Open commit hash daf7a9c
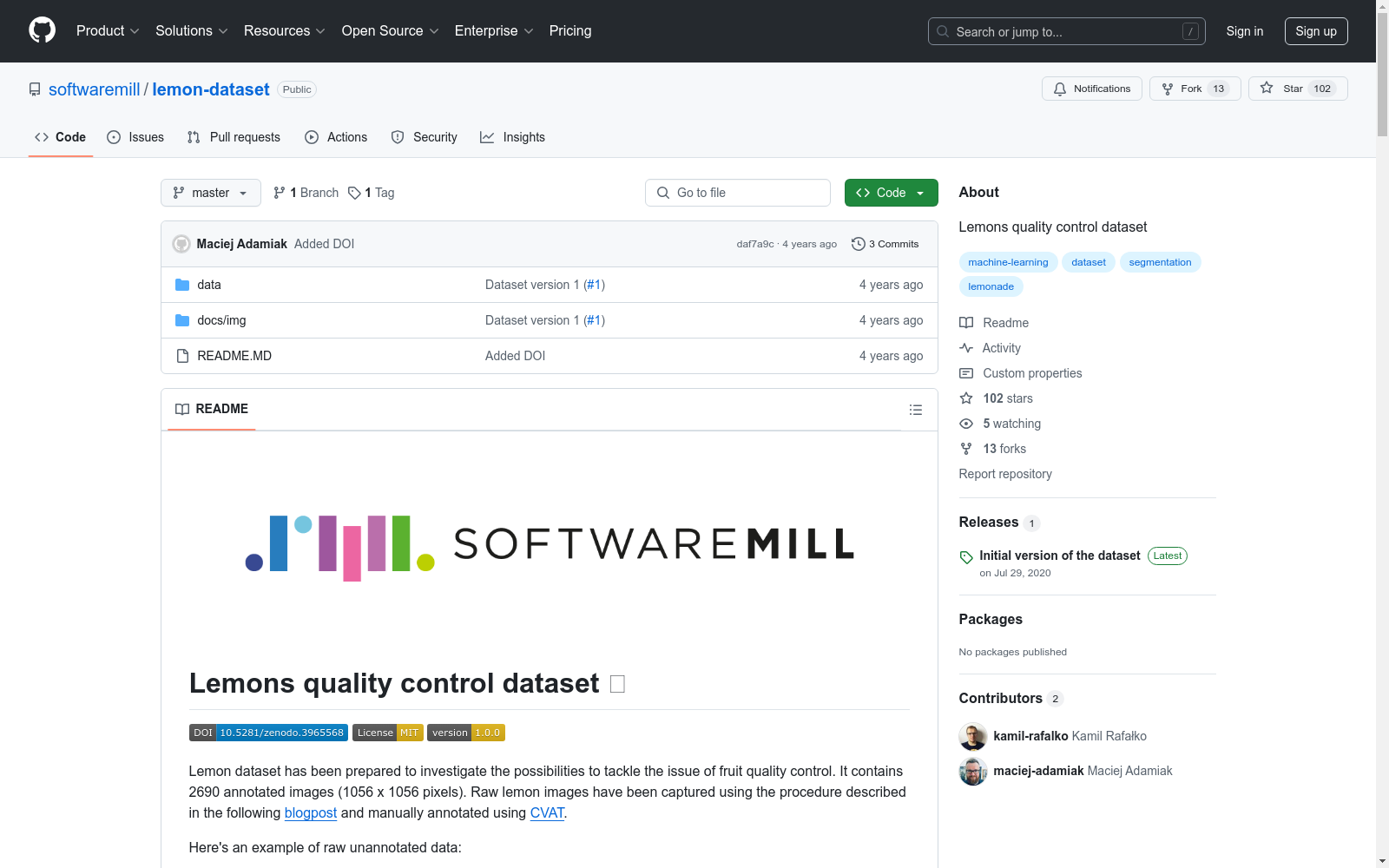 coord(755,244)
